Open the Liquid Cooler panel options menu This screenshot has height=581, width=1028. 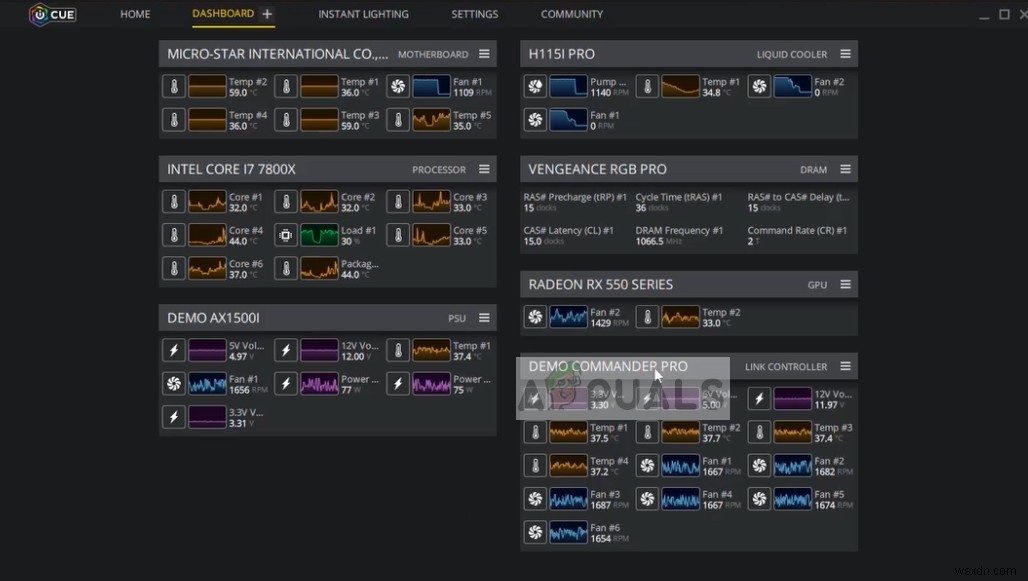[845, 54]
